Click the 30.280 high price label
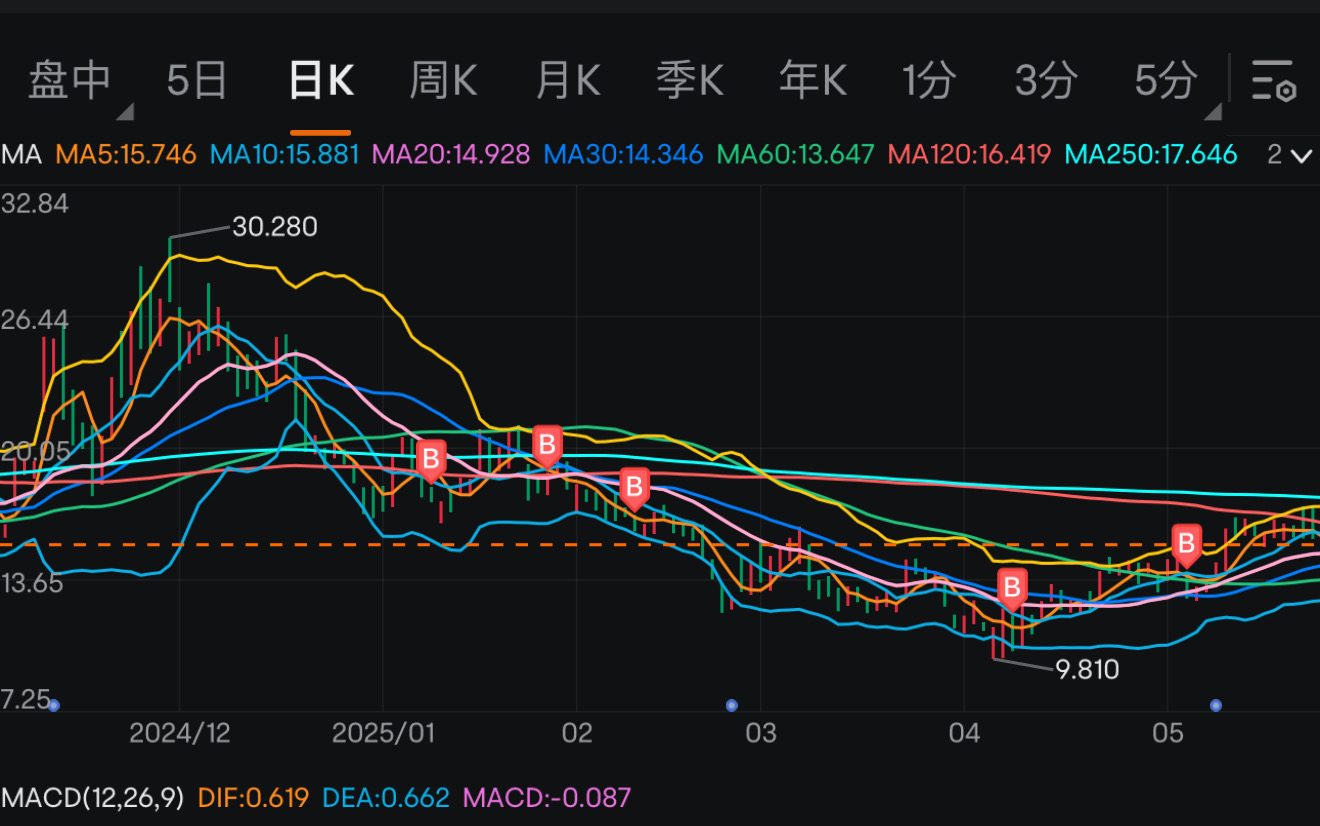This screenshot has width=1320, height=826. [274, 227]
